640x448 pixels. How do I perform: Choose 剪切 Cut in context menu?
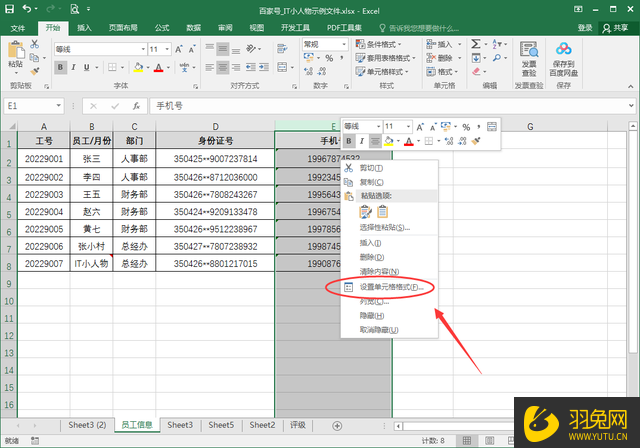tap(389, 168)
